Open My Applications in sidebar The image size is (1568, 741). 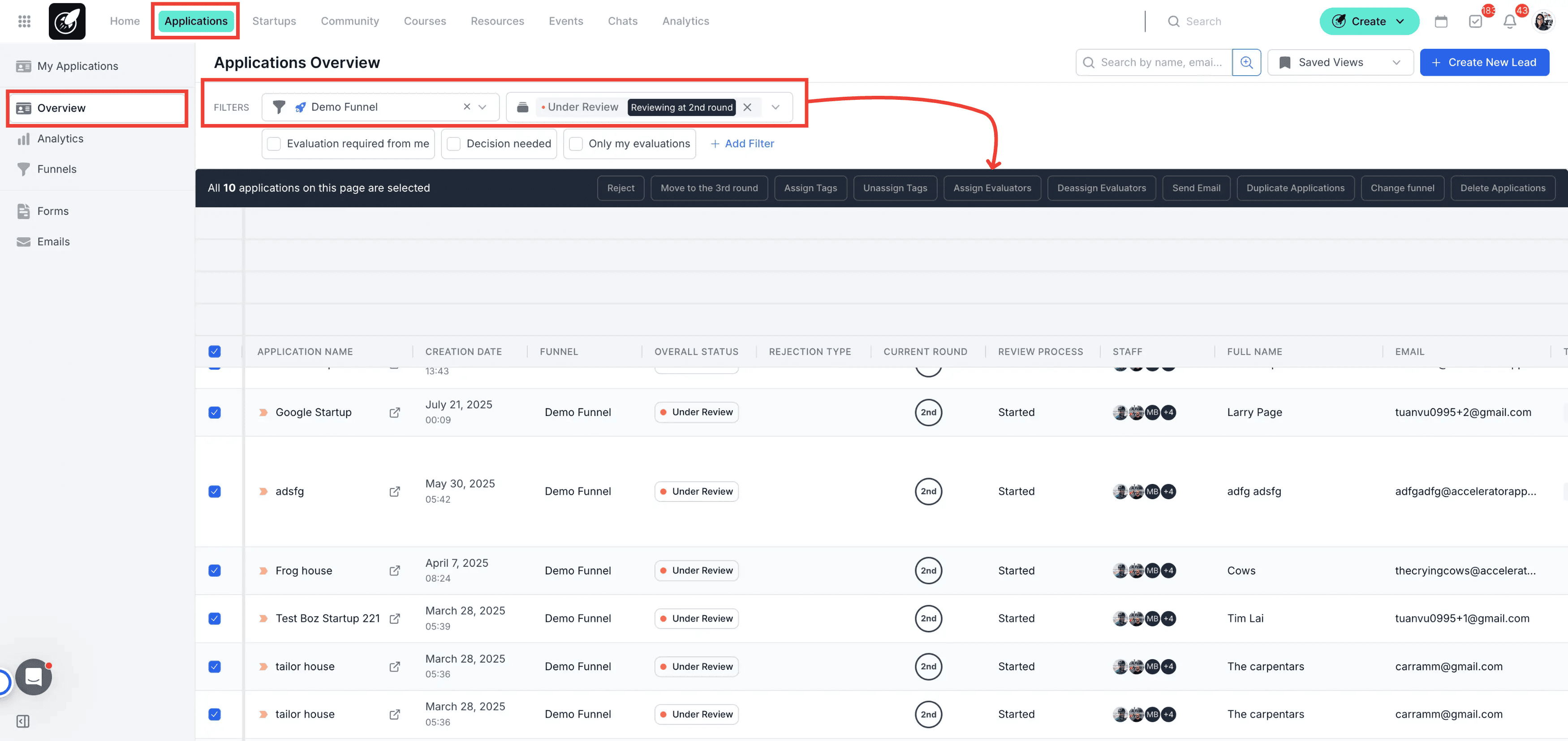[78, 66]
